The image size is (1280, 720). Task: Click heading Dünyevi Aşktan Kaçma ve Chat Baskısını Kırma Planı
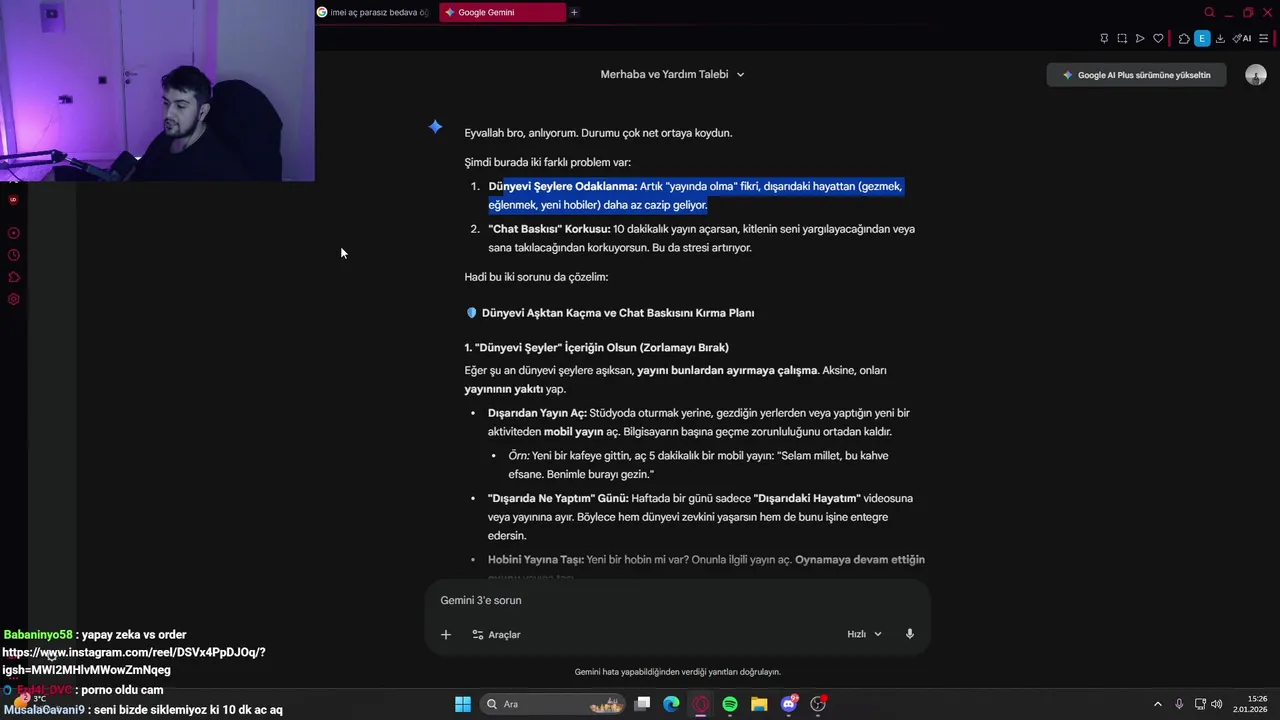(x=618, y=313)
